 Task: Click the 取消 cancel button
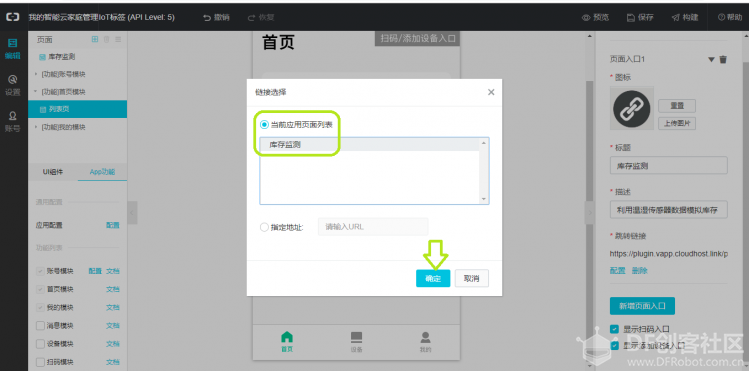[471, 278]
